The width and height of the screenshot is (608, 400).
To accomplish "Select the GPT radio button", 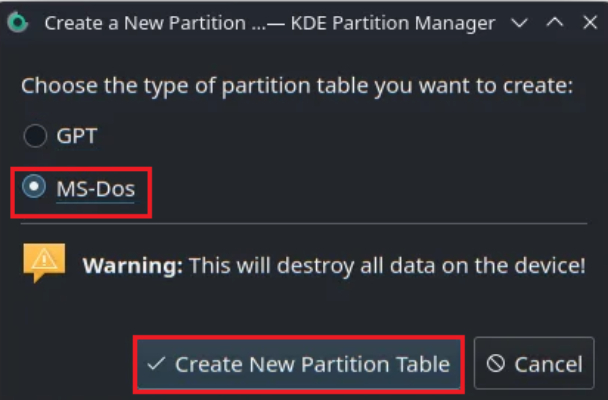I will [x=35, y=136].
